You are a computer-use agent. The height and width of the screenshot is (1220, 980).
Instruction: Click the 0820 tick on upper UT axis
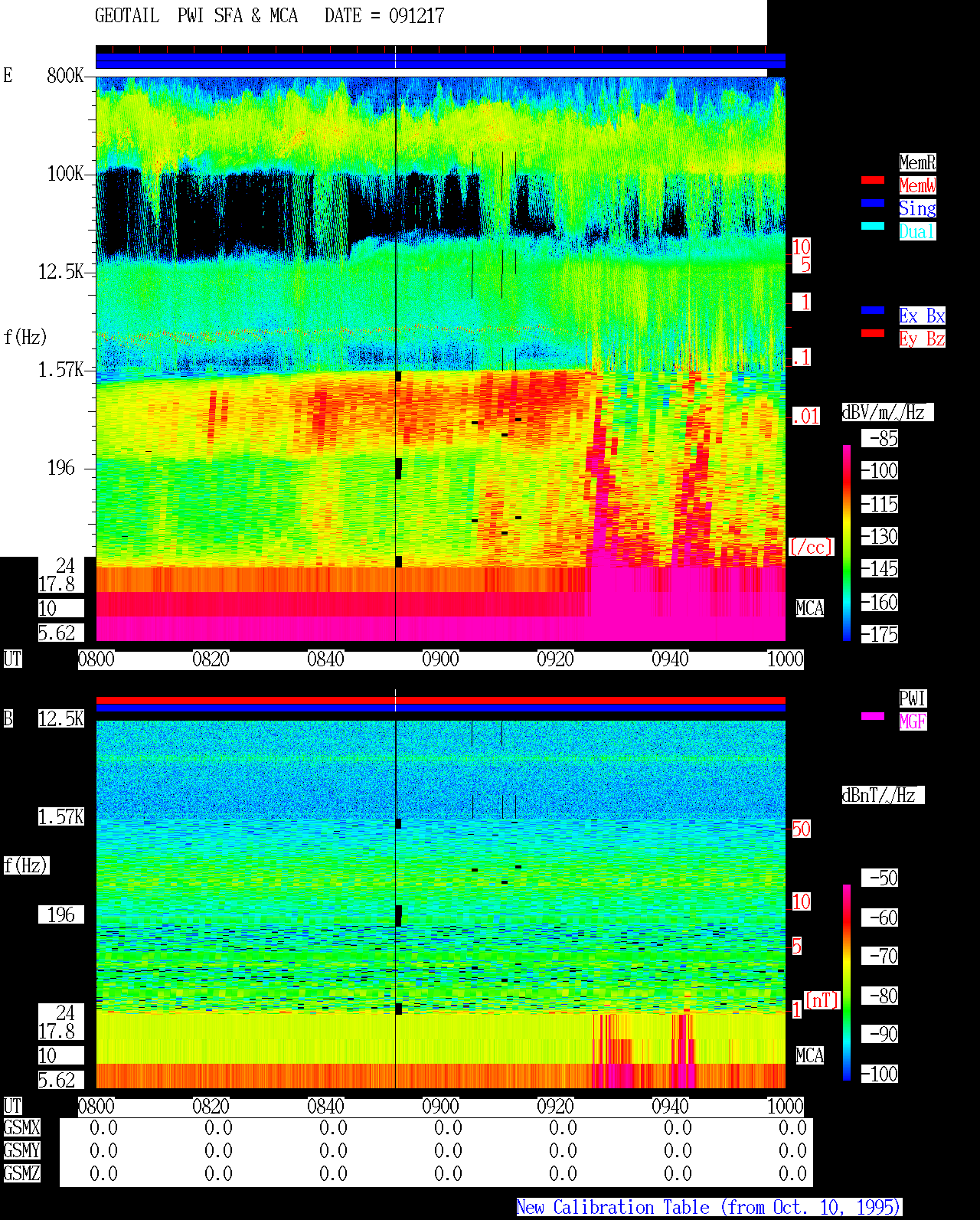tap(211, 659)
